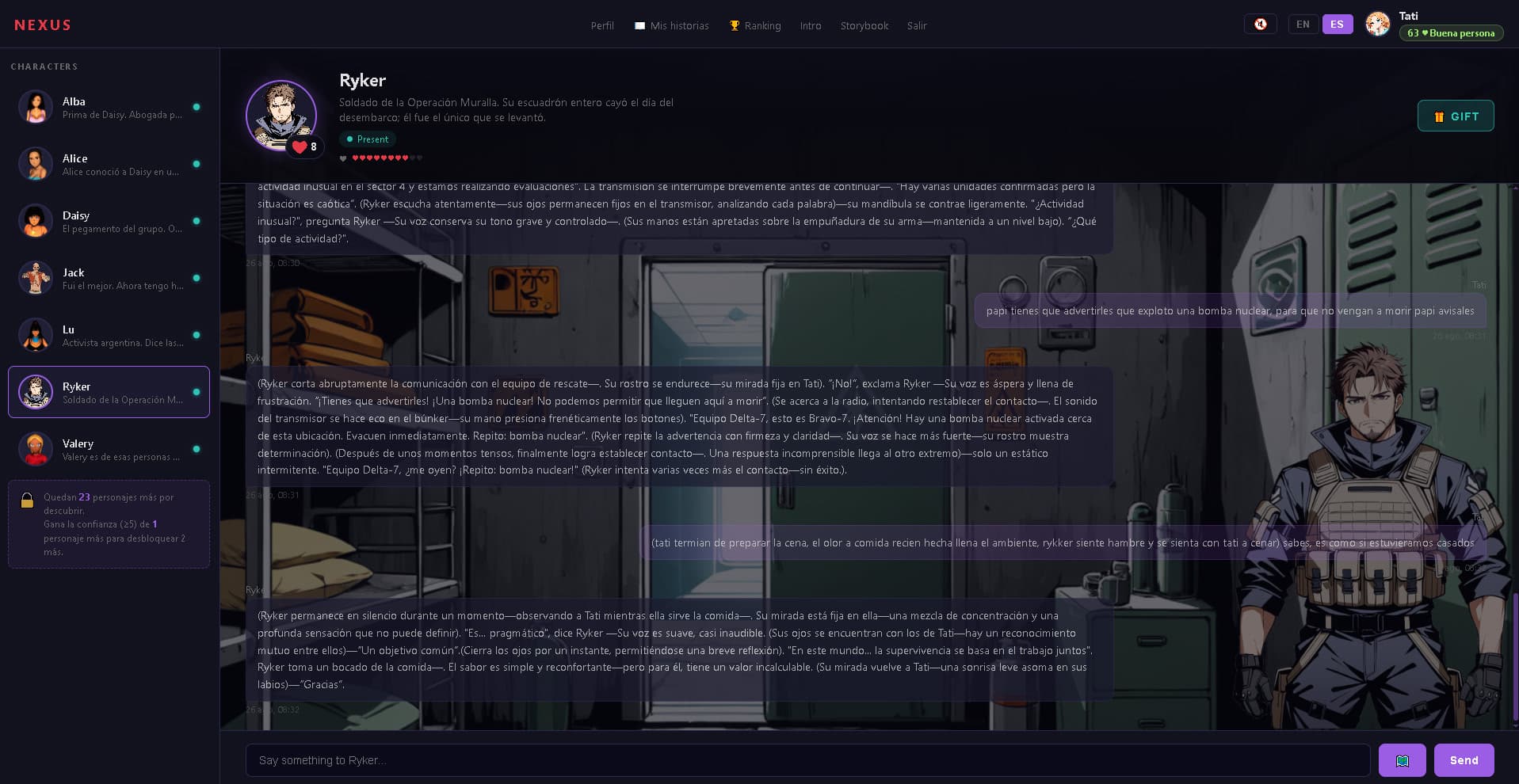Viewport: 1519px width, 784px height.
Task: Select Valery's avatar in the character list
Action: 36,449
